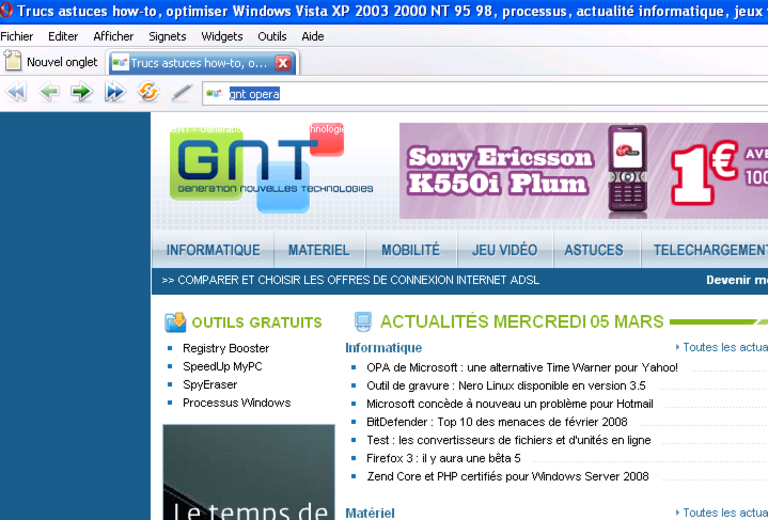Click the Le temps de advertisement image
The width and height of the screenshot is (768, 520).
[x=249, y=472]
